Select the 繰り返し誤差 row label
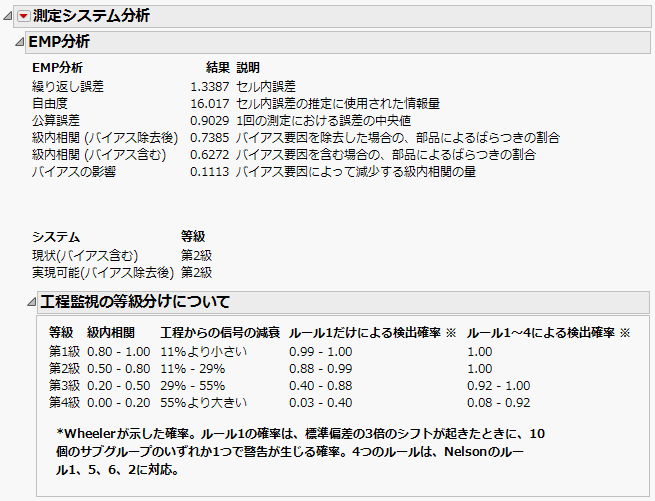 coord(68,86)
